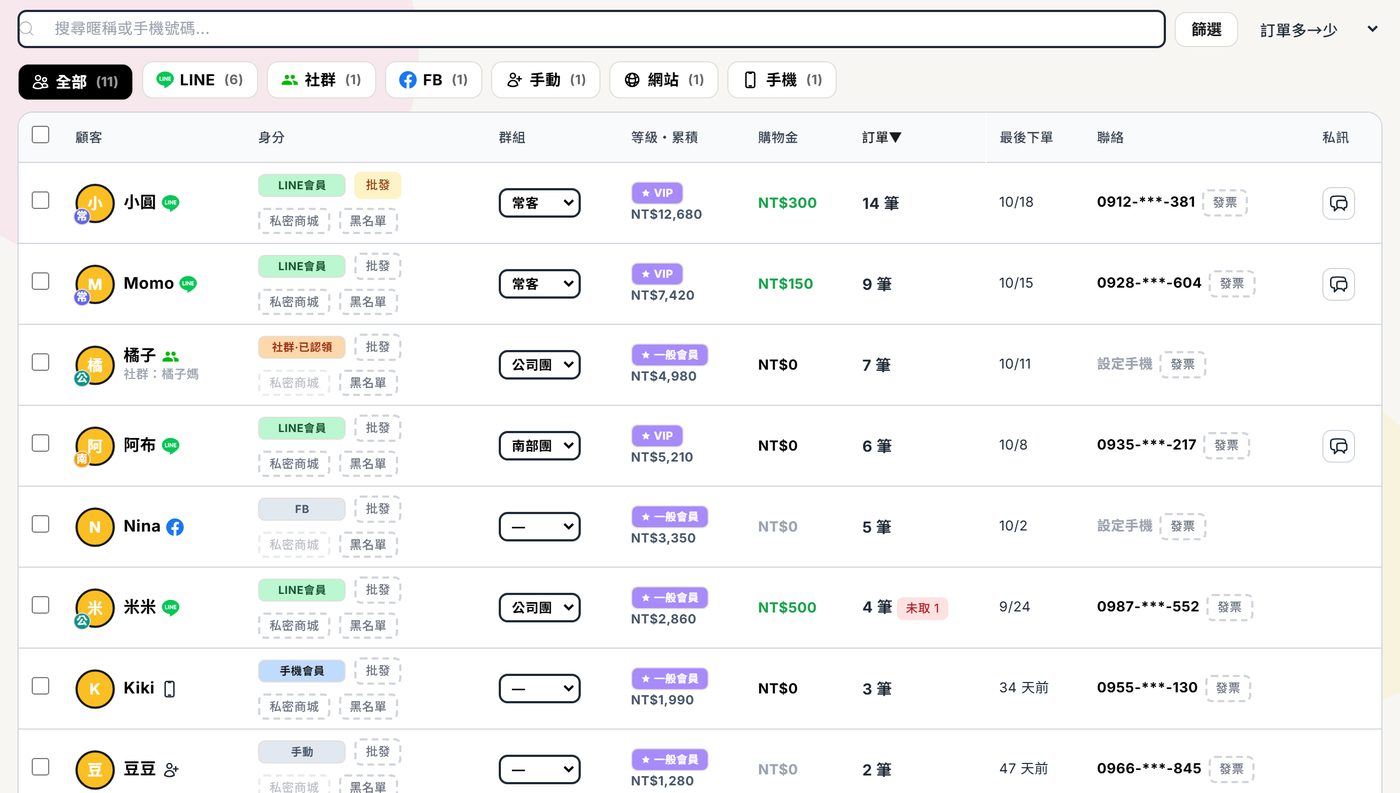Filter by FB (1) tab
The image size is (1400, 793).
[x=433, y=80]
